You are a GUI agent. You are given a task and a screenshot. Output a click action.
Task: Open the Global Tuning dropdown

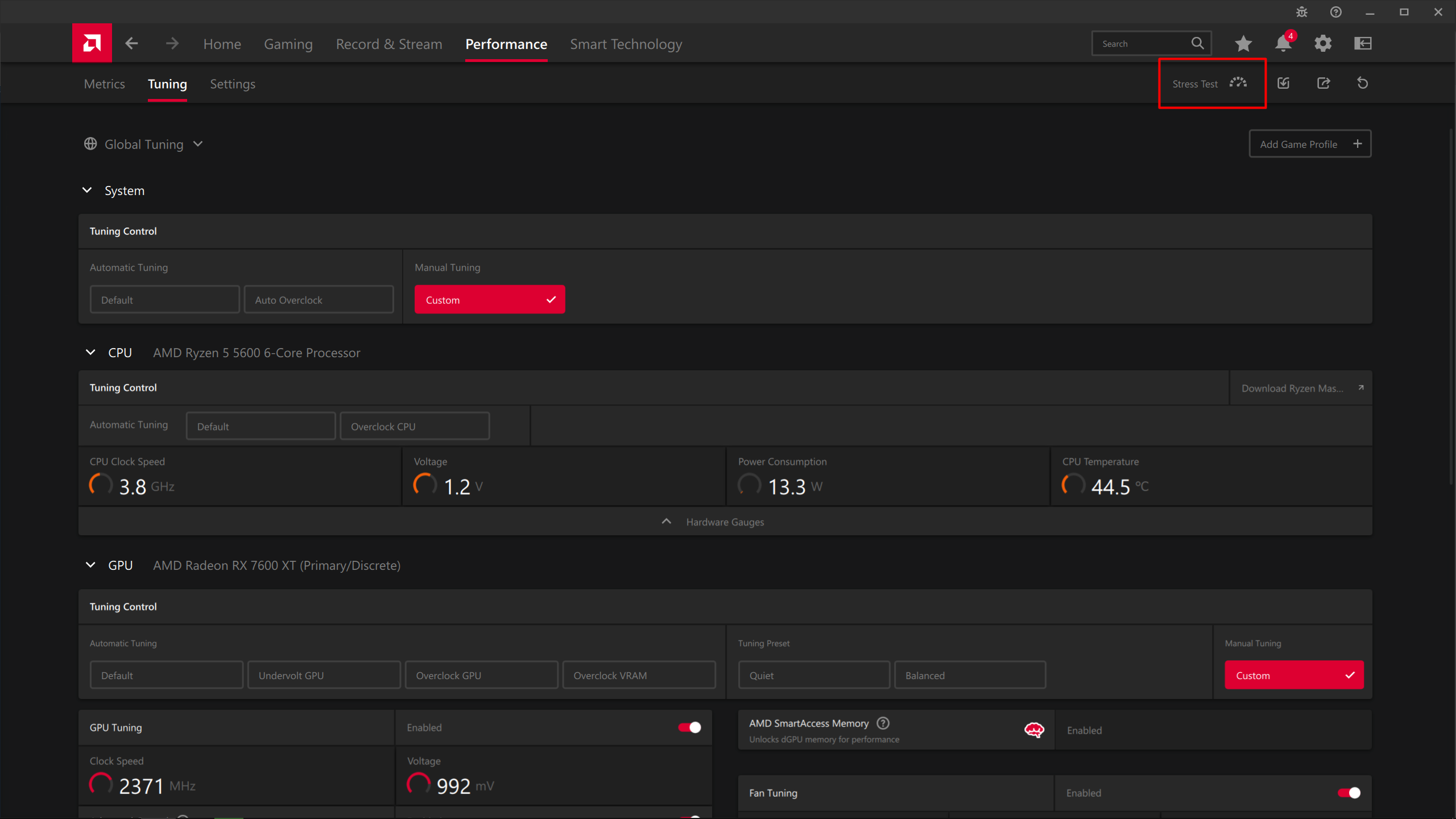[x=144, y=144]
